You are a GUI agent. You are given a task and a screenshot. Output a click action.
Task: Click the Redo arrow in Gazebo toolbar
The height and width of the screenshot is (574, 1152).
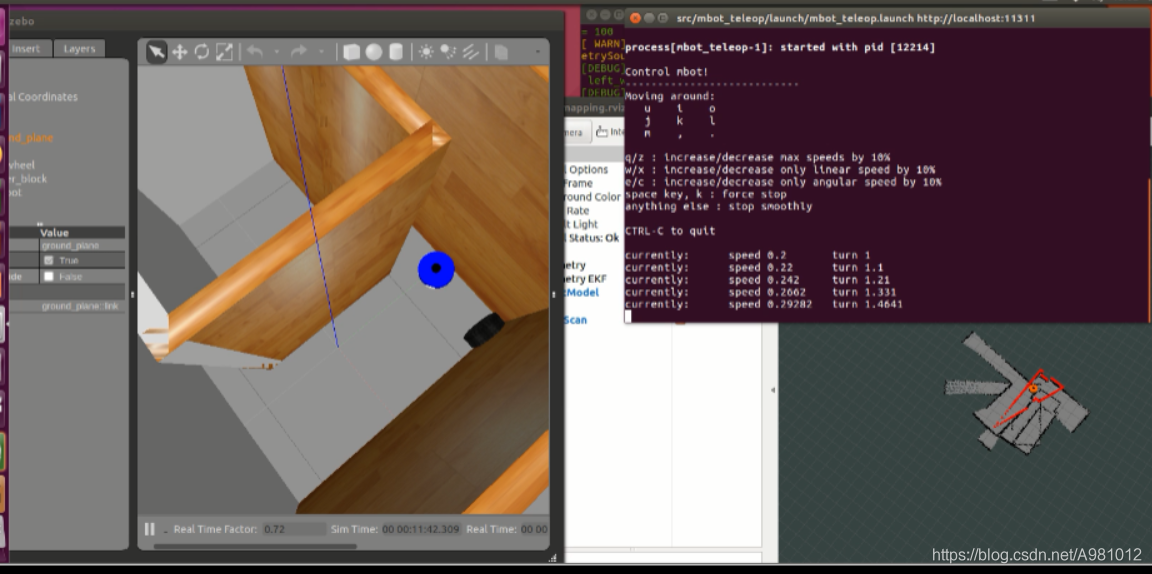pos(298,52)
